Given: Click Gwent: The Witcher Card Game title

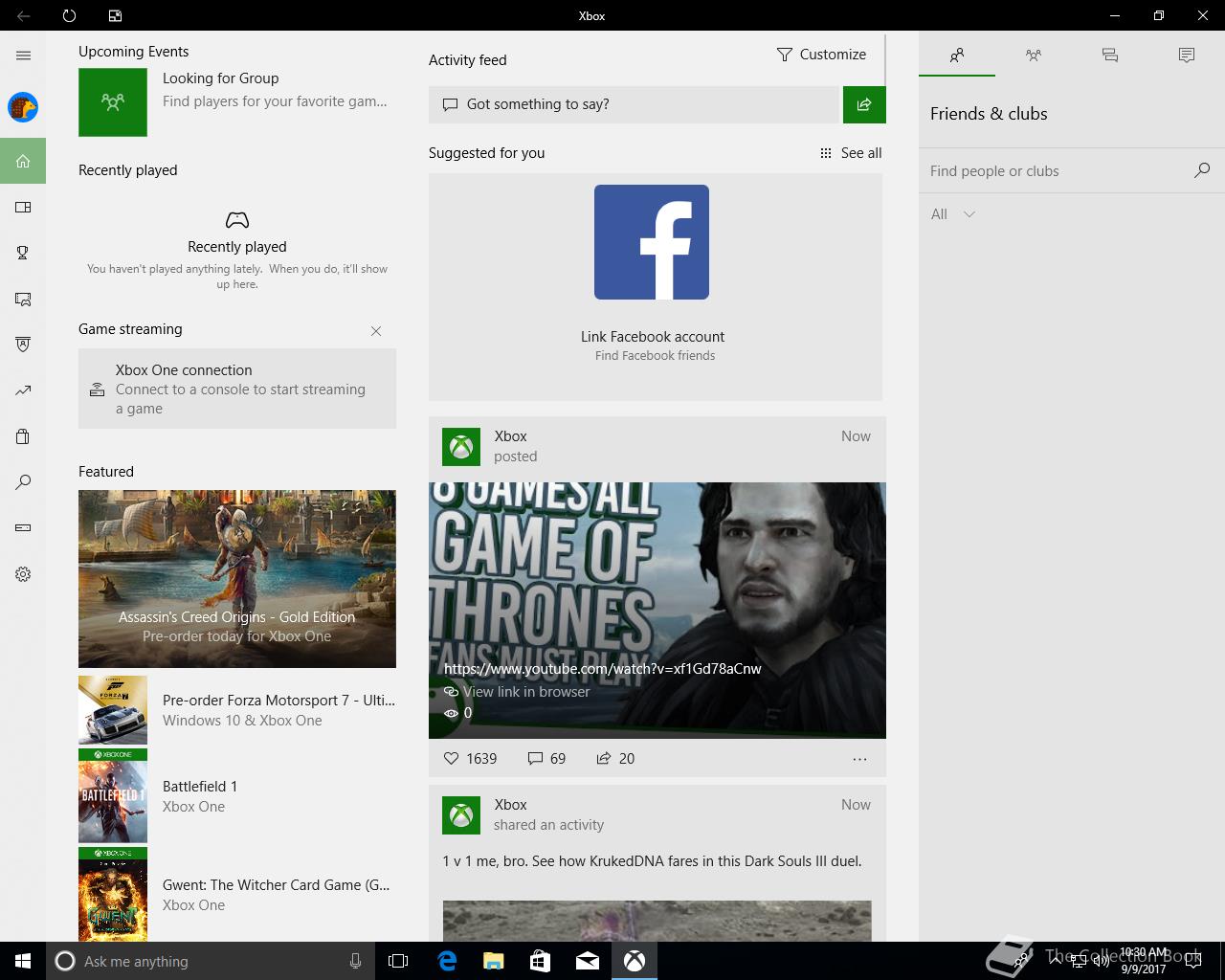Looking at the screenshot, I should click(277, 885).
